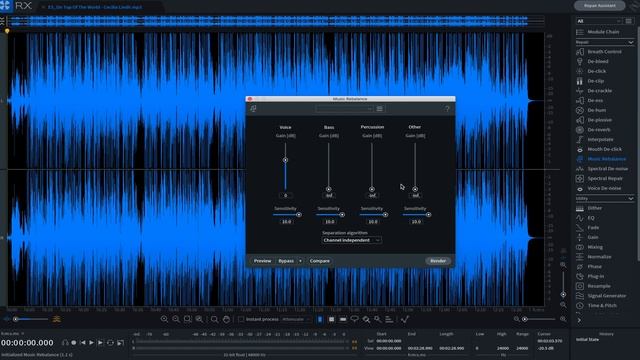The width and height of the screenshot is (640, 360).
Task: Toggle the frequency selection tool
Action: (343, 320)
